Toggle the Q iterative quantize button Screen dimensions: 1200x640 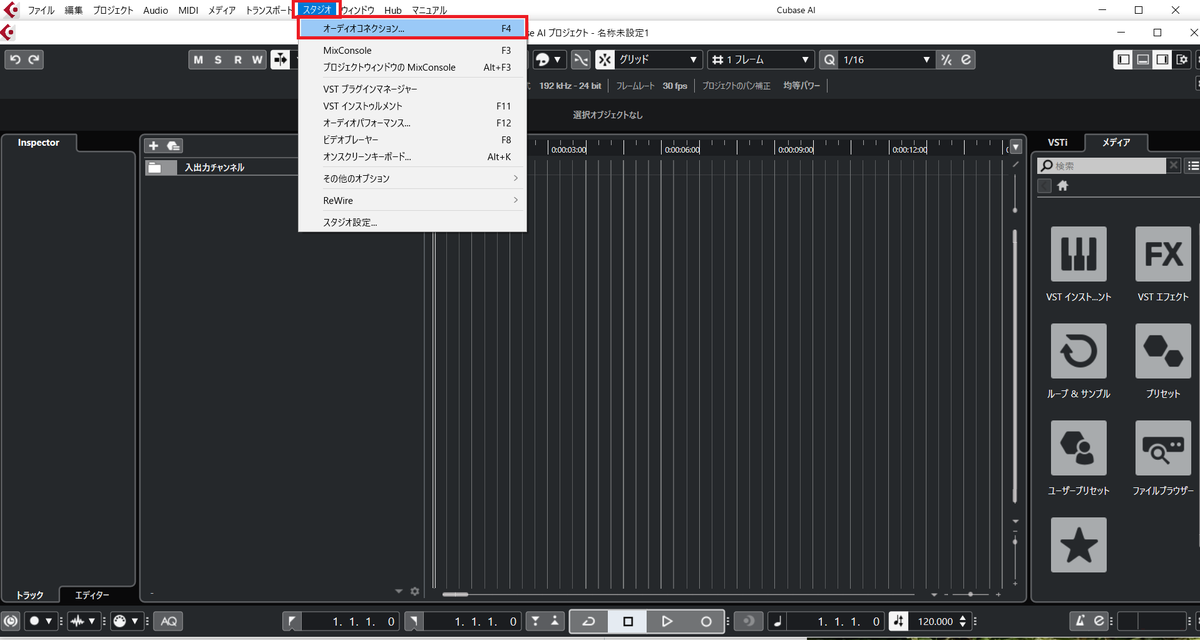tap(829, 60)
